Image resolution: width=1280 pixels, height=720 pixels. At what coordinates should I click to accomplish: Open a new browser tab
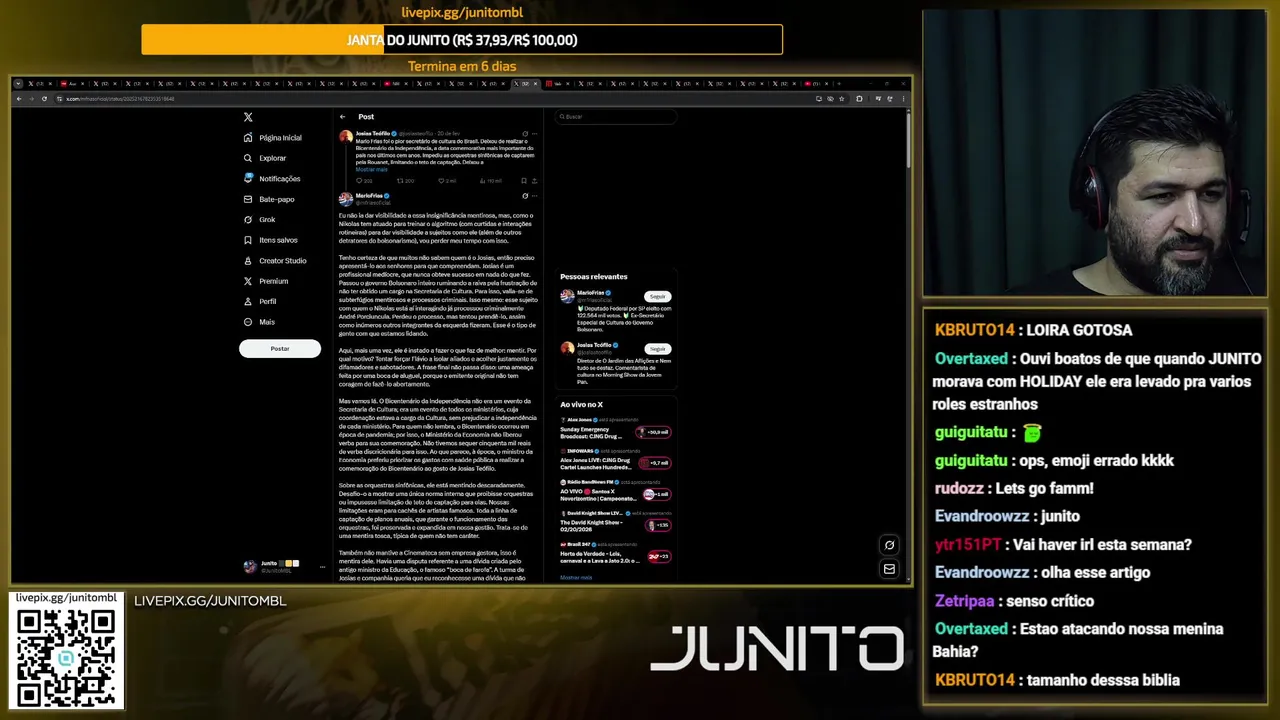(838, 84)
